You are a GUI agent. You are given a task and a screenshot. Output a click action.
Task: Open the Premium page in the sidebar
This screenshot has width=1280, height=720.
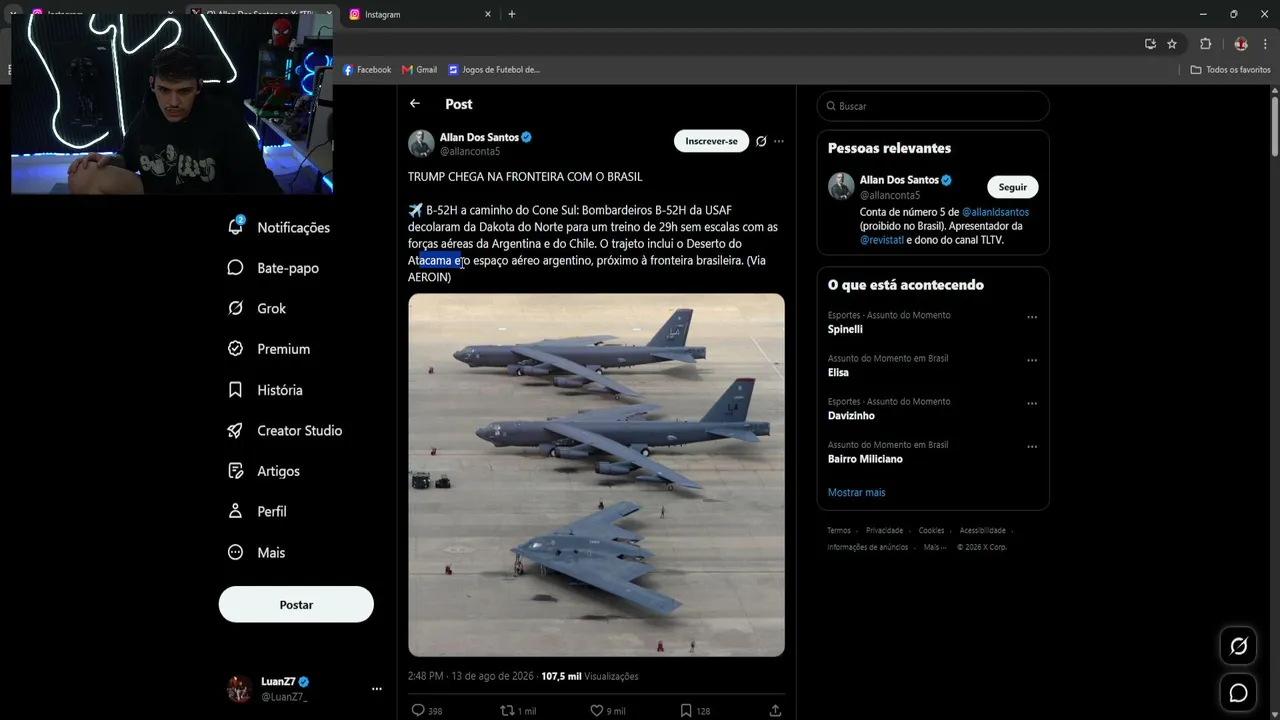[x=269, y=349]
